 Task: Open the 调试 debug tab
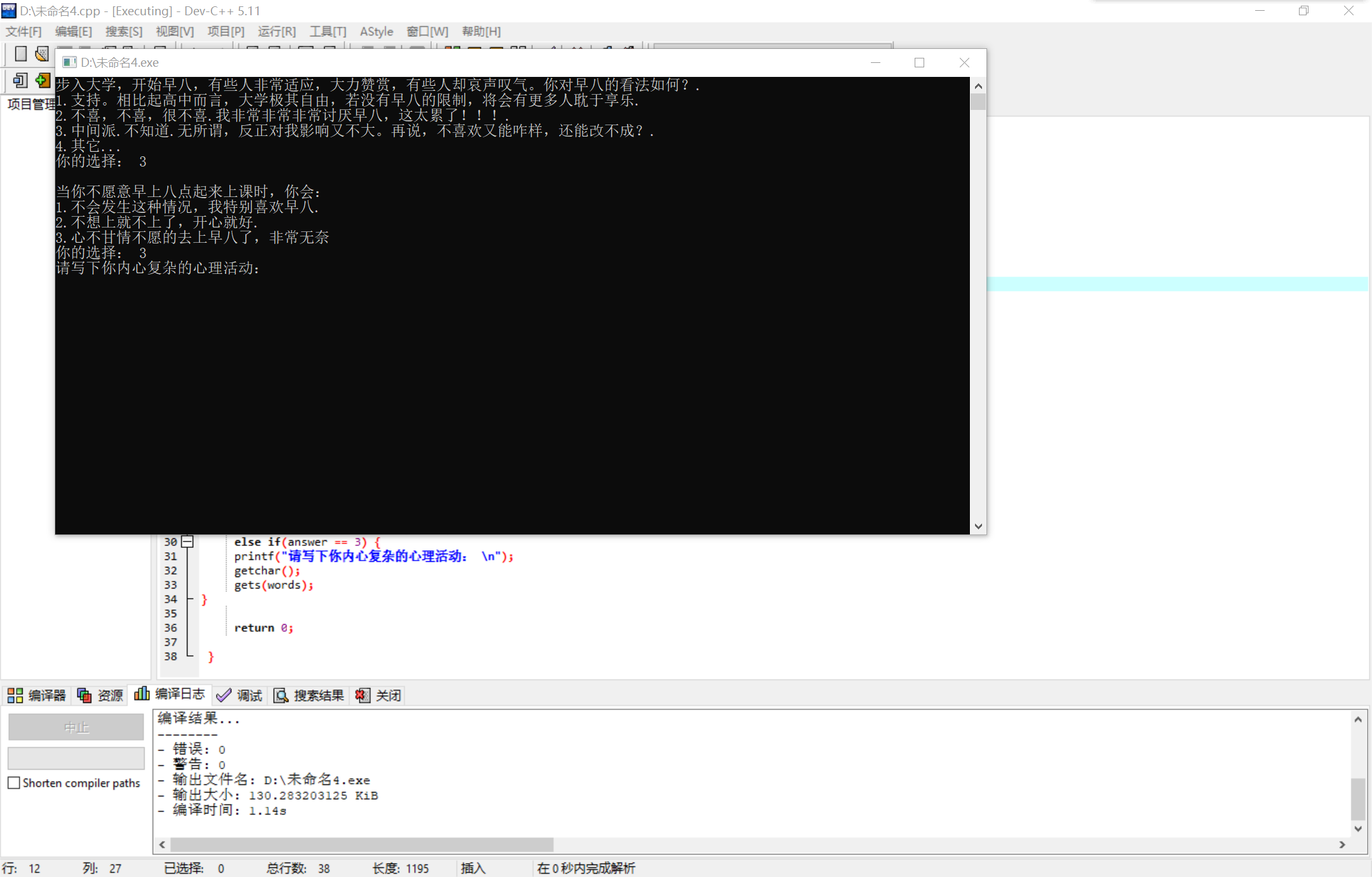point(239,695)
